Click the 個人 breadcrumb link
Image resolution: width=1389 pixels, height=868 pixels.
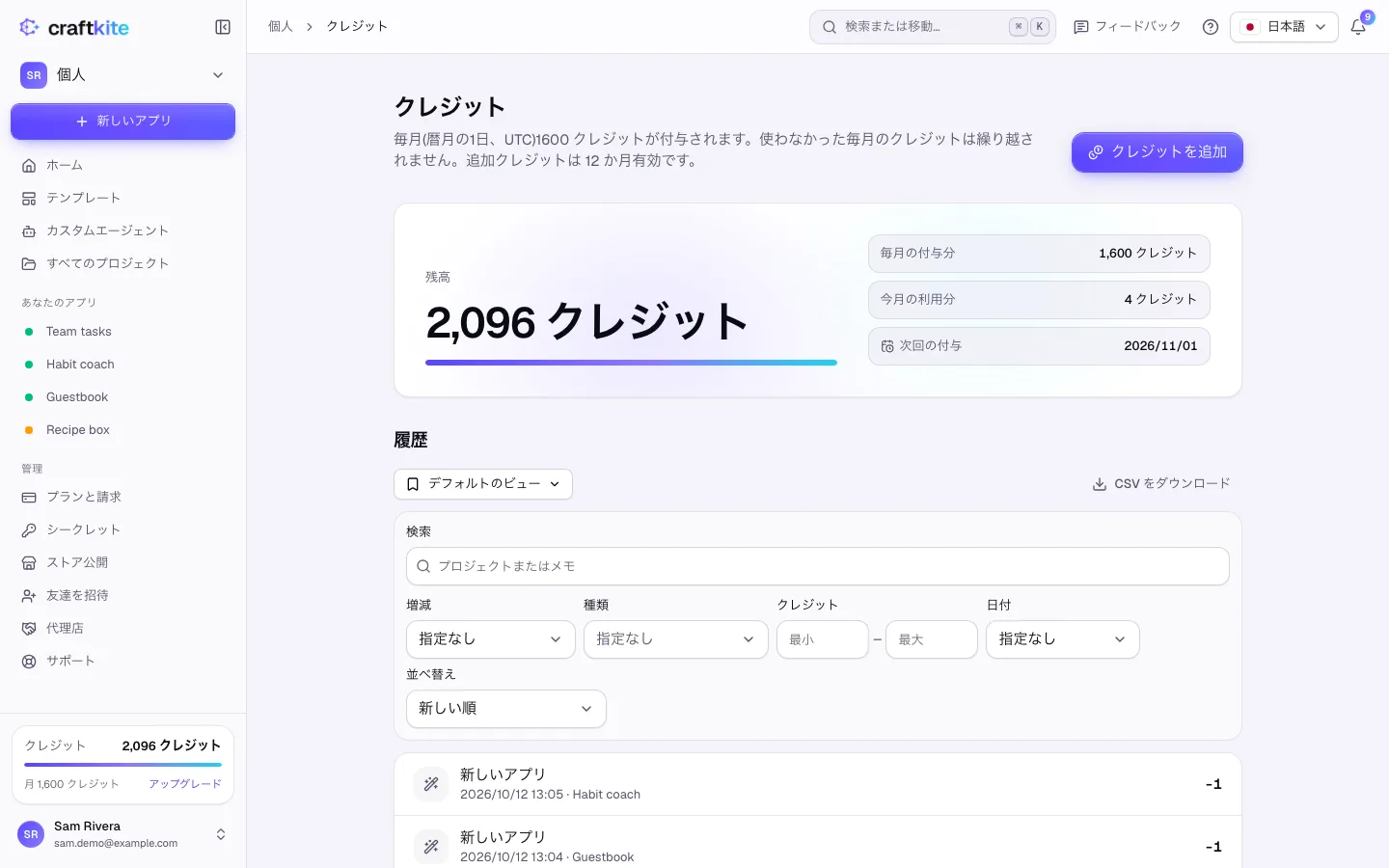click(x=281, y=27)
